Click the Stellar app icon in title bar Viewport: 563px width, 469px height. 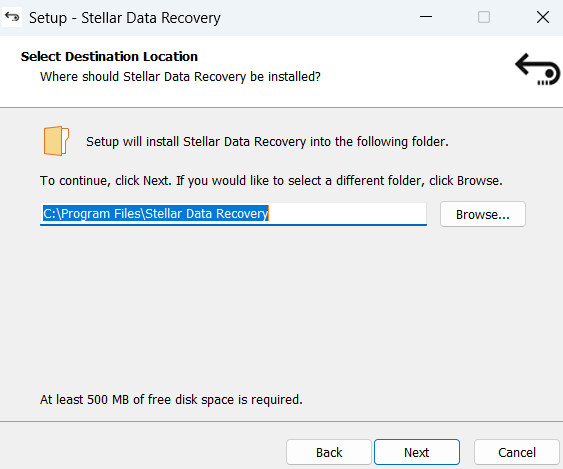click(x=12, y=17)
